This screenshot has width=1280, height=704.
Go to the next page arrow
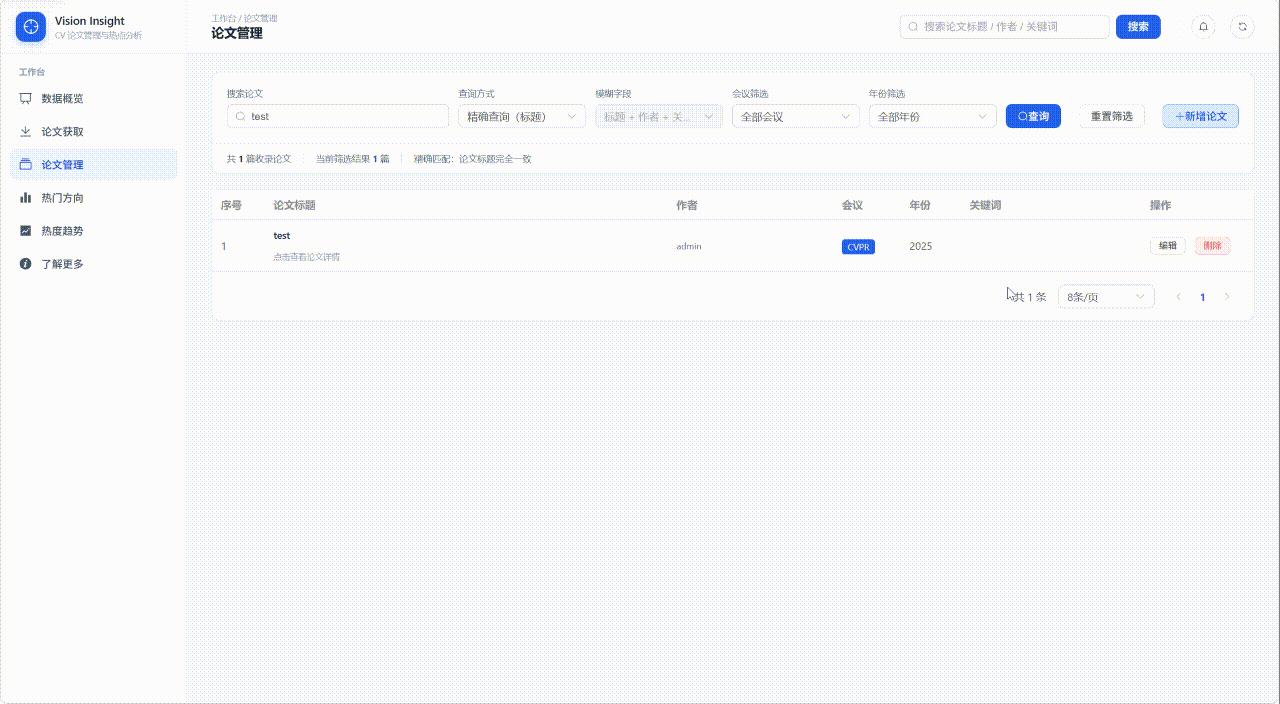(x=1227, y=297)
